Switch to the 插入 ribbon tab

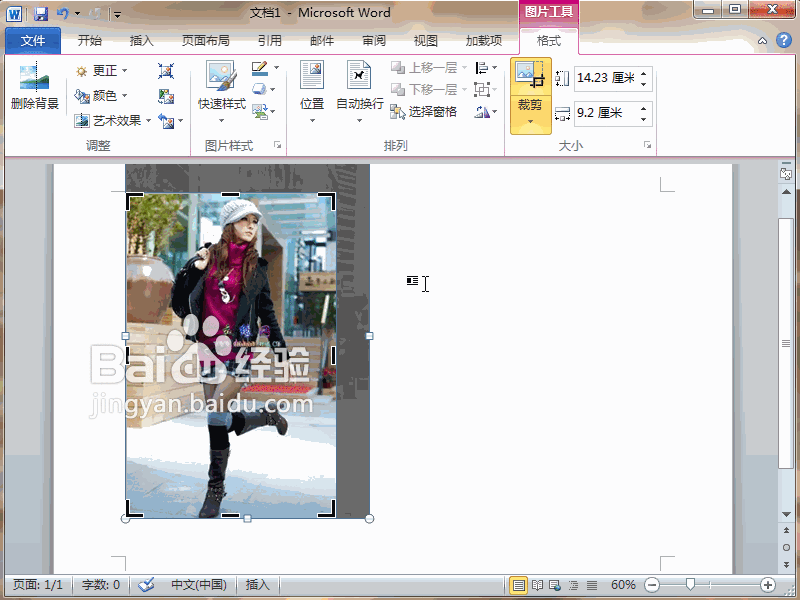pos(143,40)
